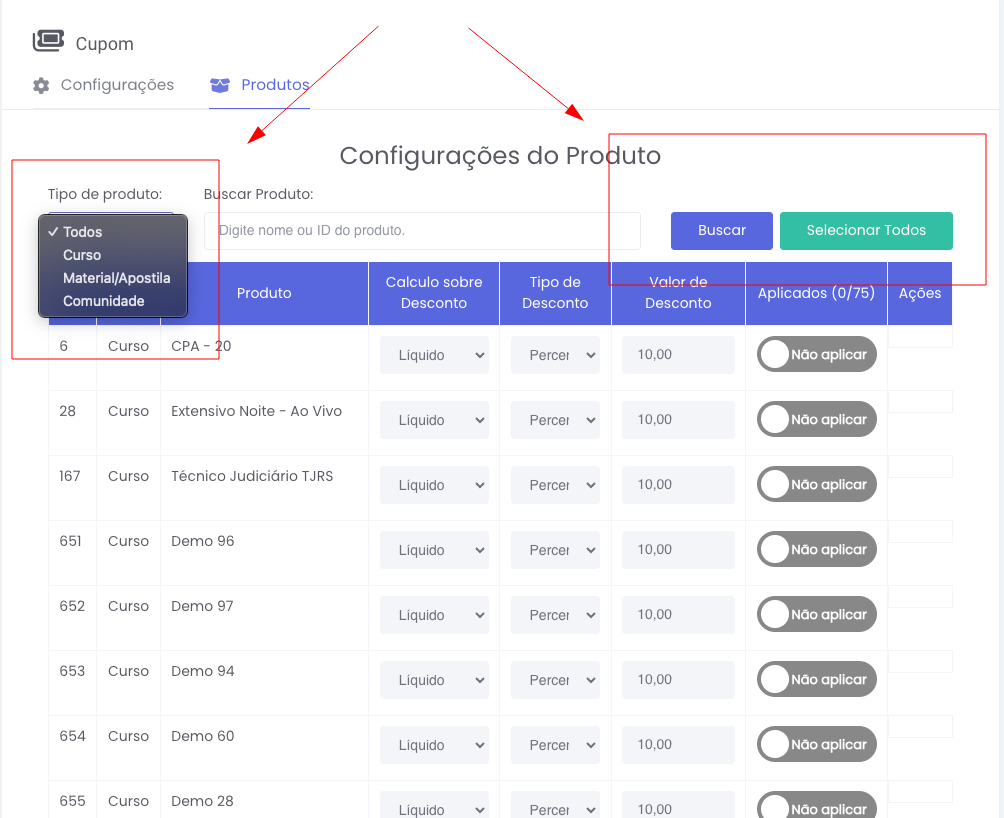Toggle Não aplicar switch for Demo 60

pos(816,744)
